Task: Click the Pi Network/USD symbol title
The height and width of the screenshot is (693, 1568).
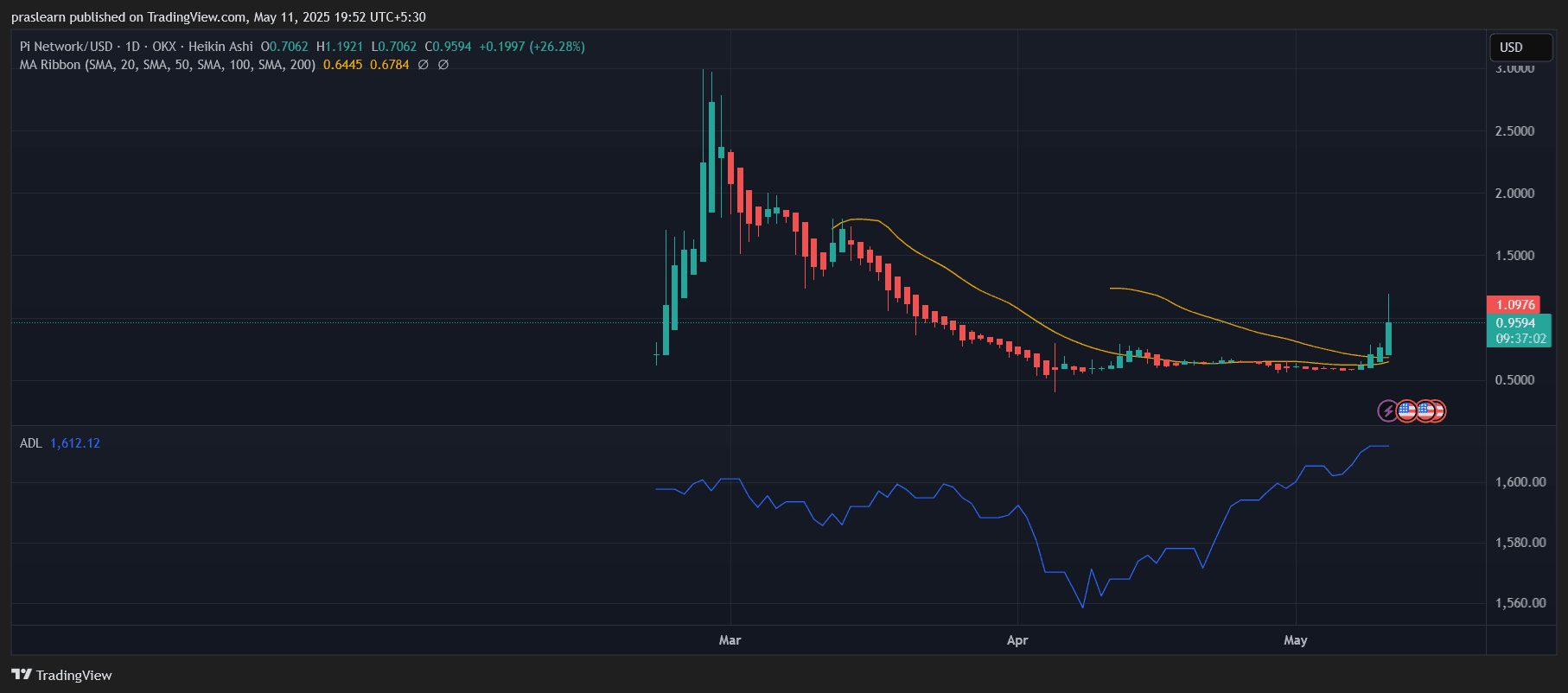Action: pyautogui.click(x=67, y=47)
